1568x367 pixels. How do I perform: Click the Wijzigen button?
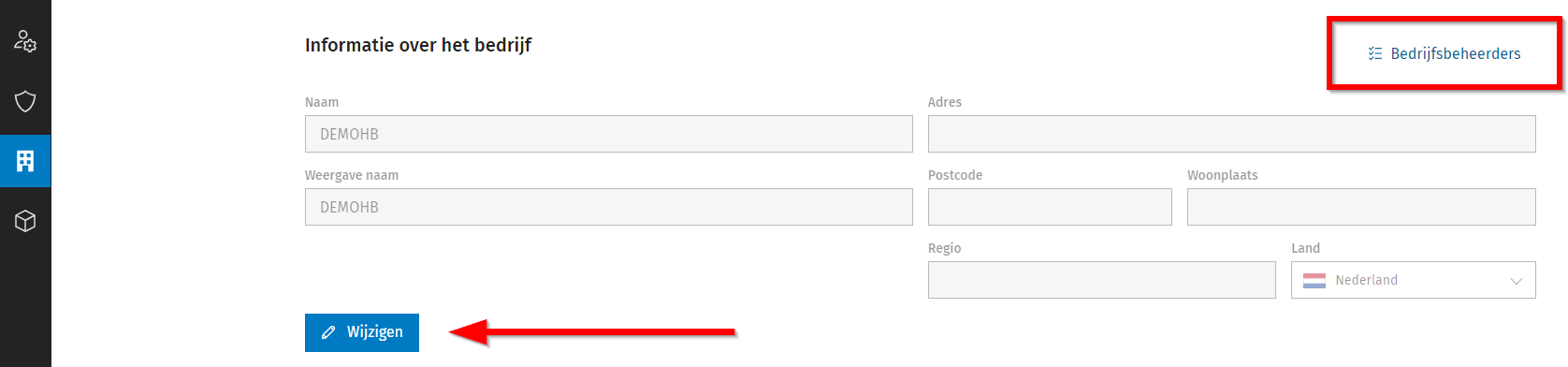coord(362,332)
